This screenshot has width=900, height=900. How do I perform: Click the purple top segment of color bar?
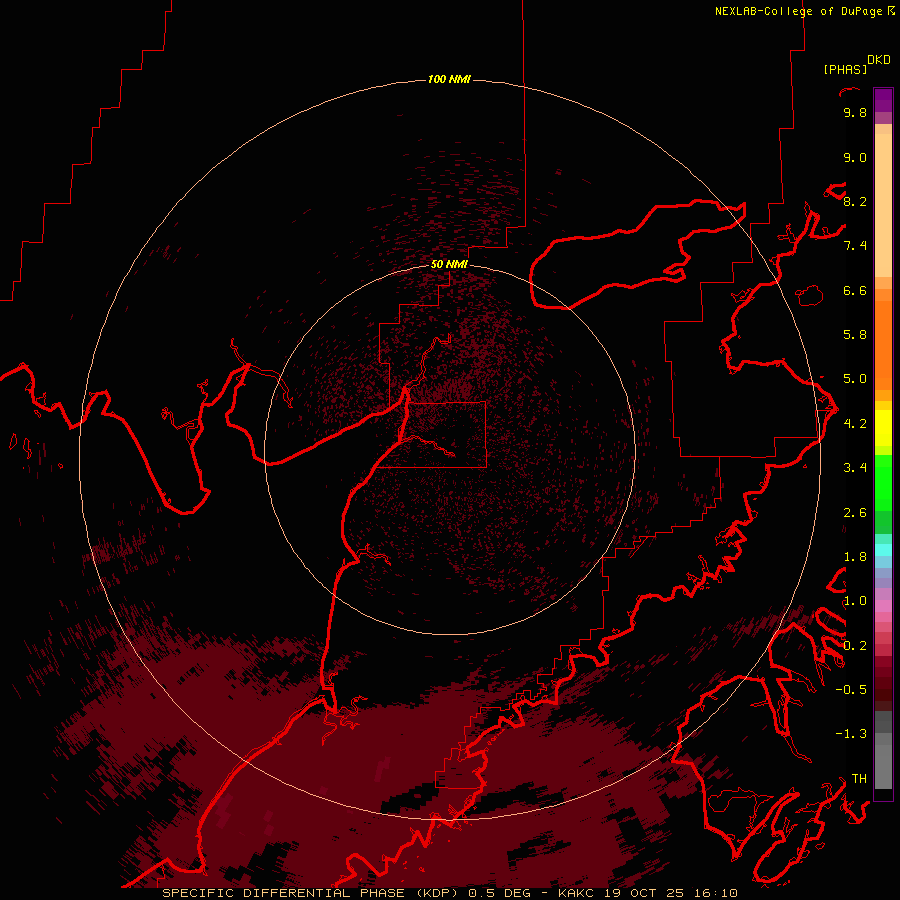883,100
